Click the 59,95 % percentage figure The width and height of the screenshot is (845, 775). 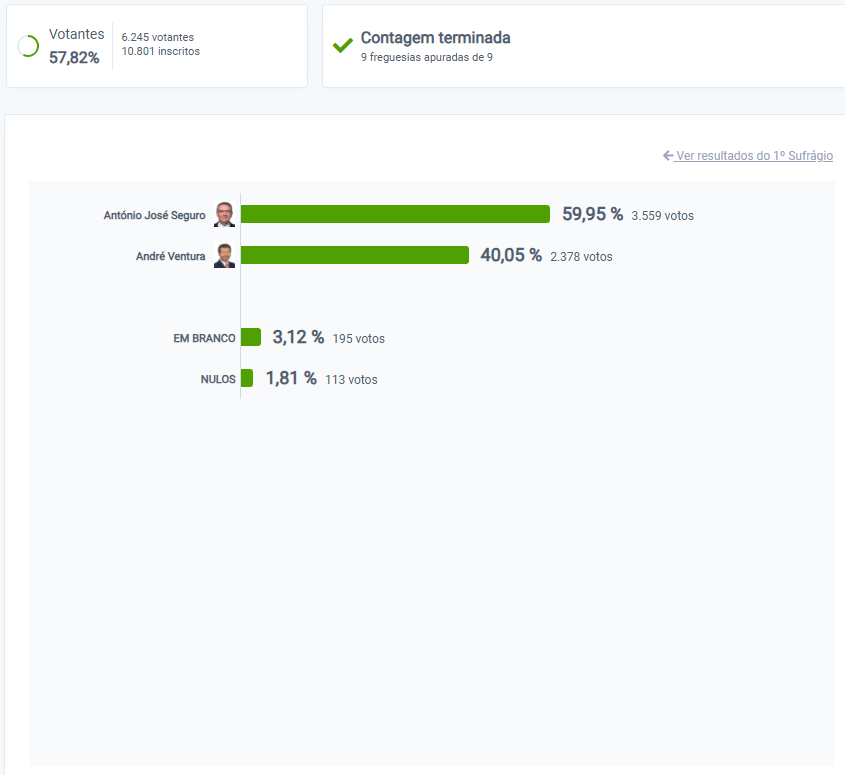[592, 214]
